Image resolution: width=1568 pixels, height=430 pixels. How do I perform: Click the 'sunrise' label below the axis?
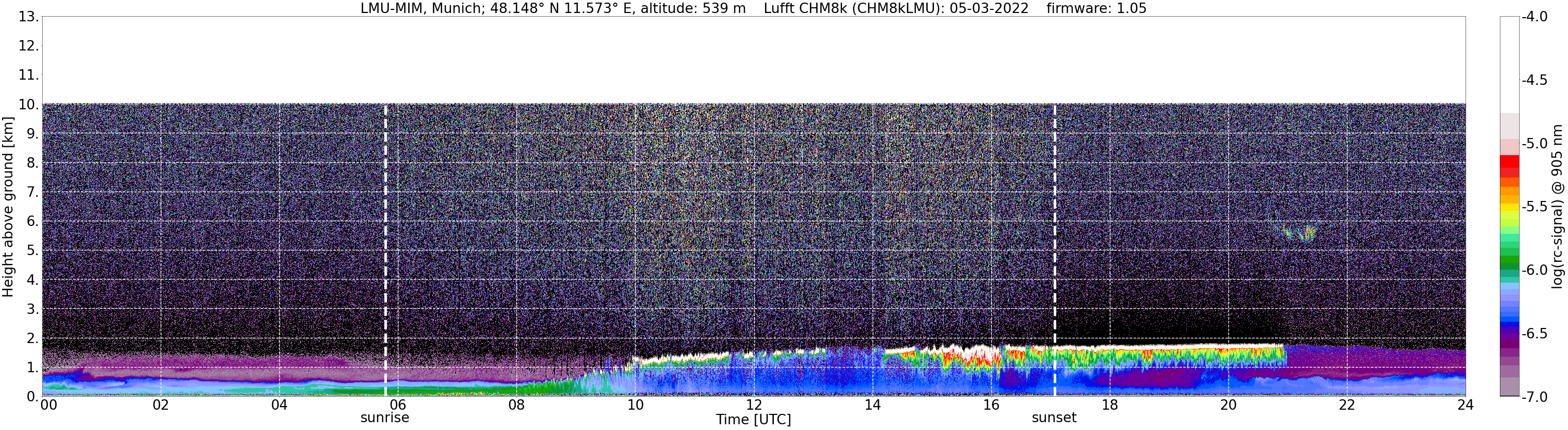click(385, 418)
